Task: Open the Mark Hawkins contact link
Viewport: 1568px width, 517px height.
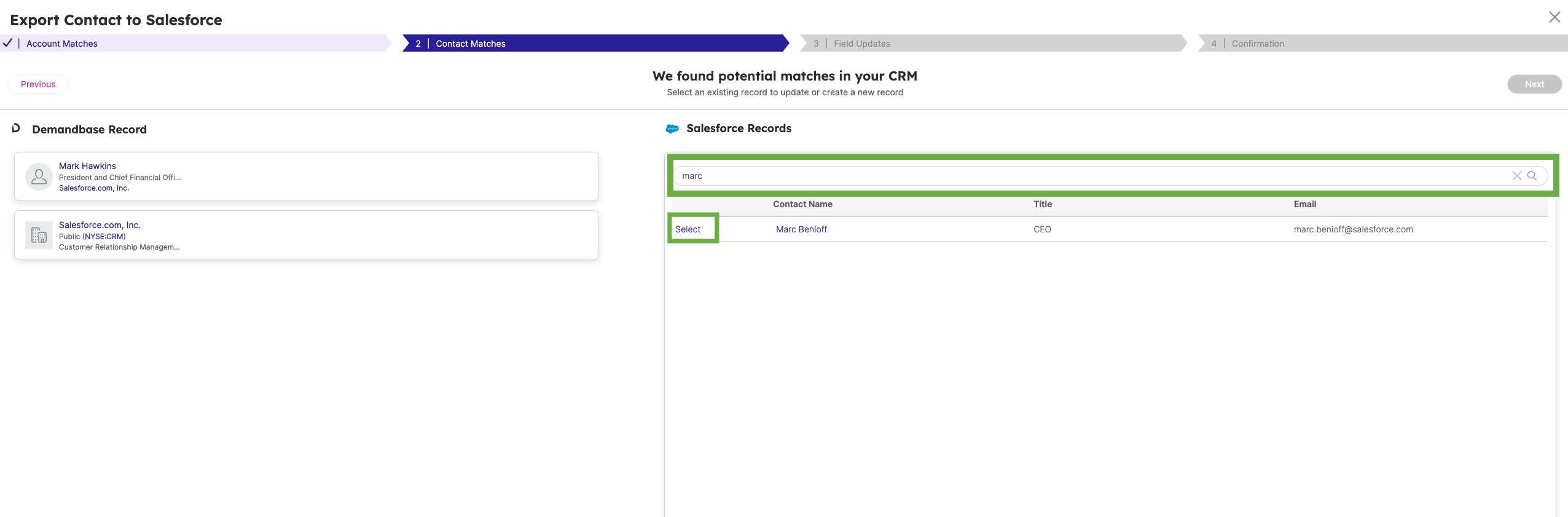Action: pos(87,166)
